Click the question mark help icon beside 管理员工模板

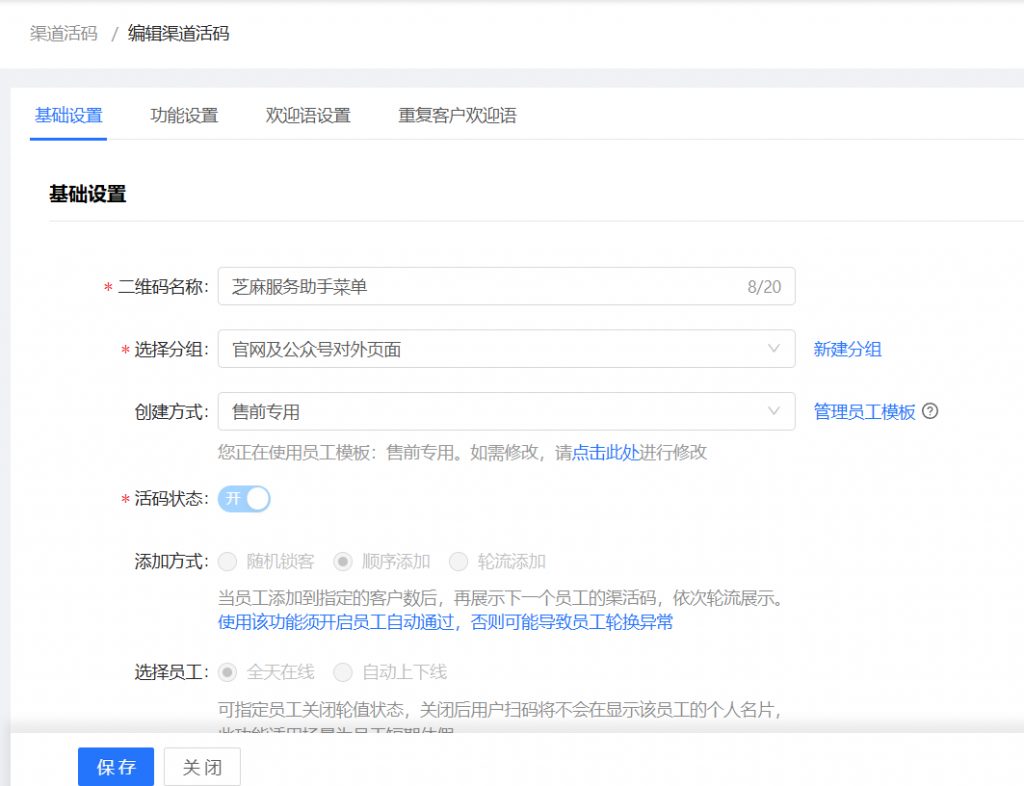(931, 410)
